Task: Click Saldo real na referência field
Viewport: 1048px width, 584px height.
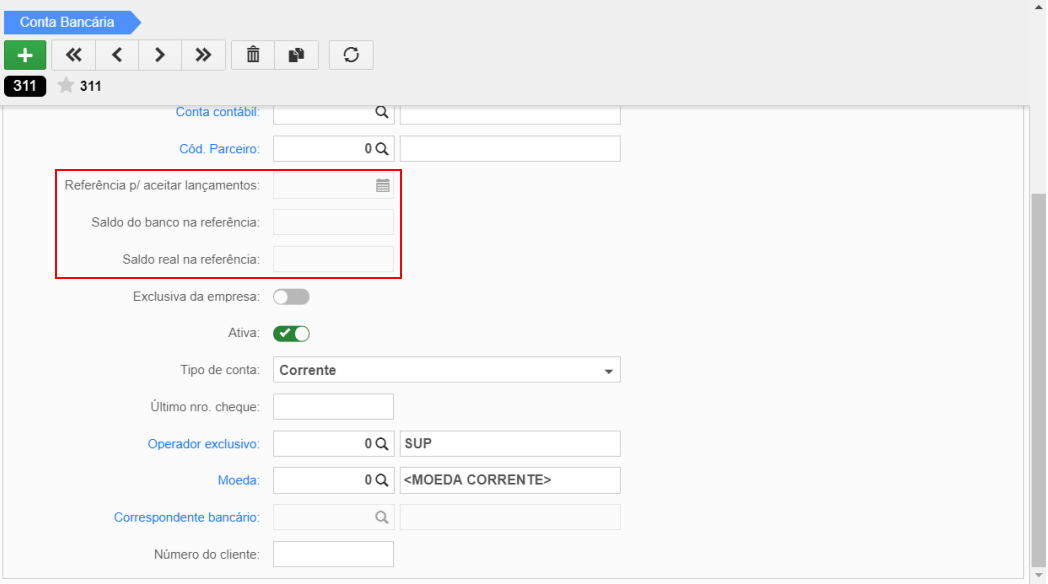Action: (x=333, y=259)
